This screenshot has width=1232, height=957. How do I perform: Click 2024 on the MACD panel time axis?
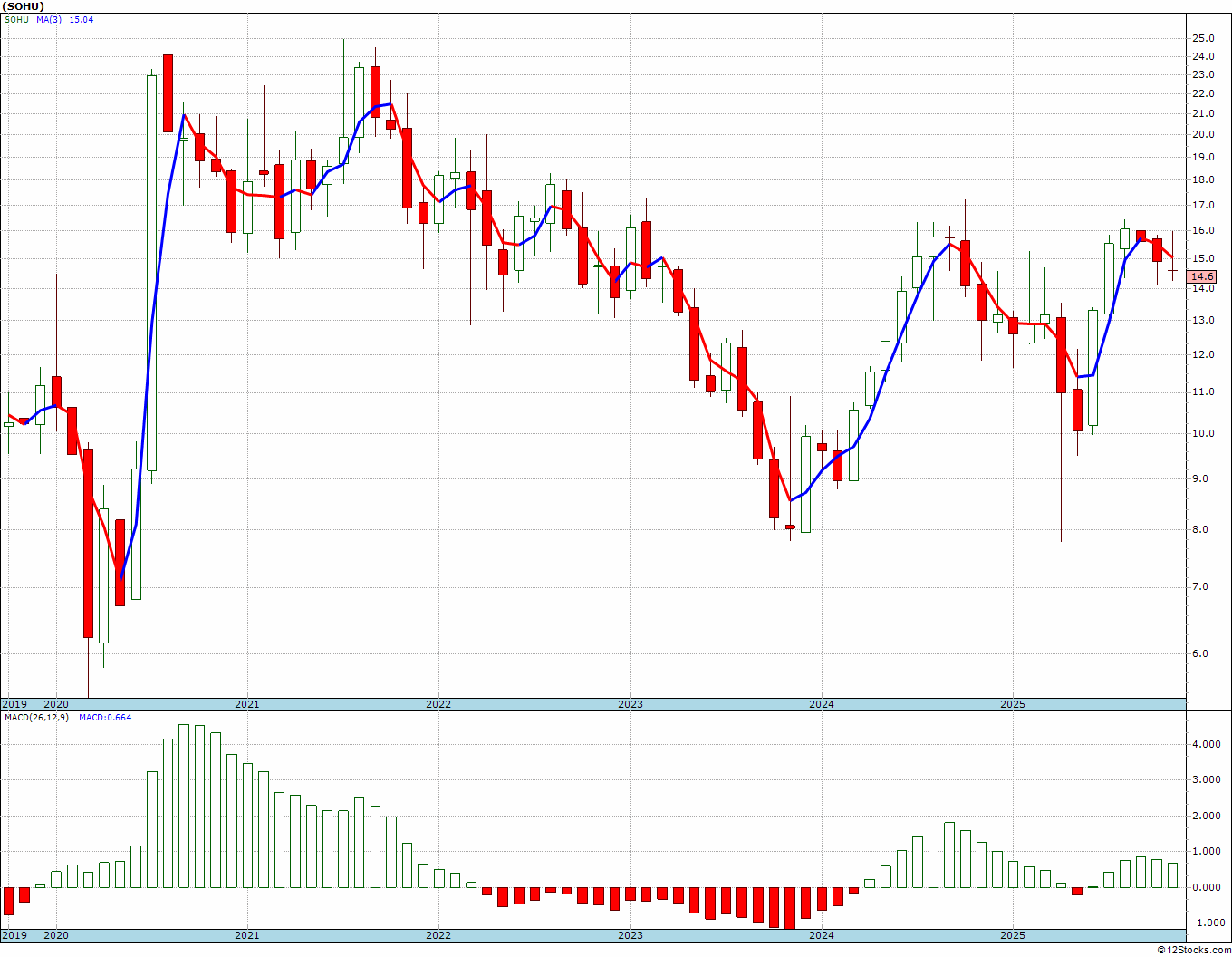click(822, 935)
